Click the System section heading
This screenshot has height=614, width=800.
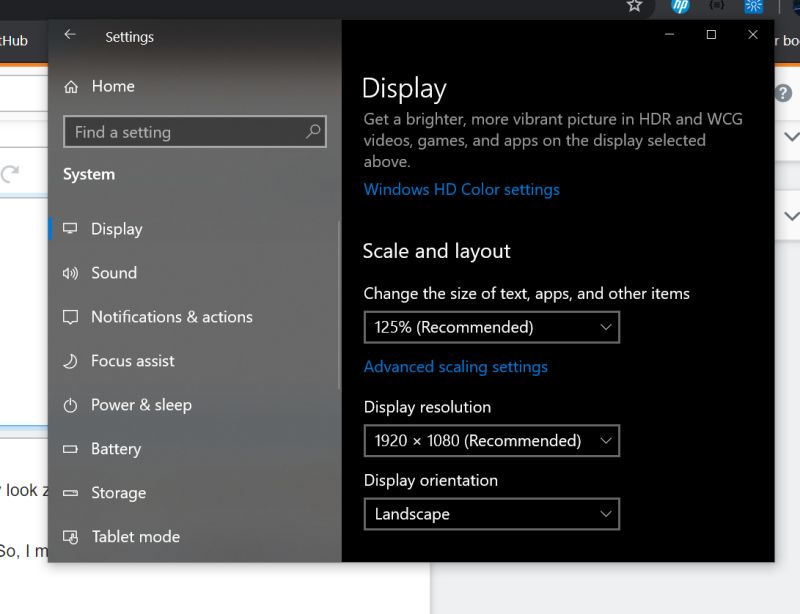[x=89, y=175]
